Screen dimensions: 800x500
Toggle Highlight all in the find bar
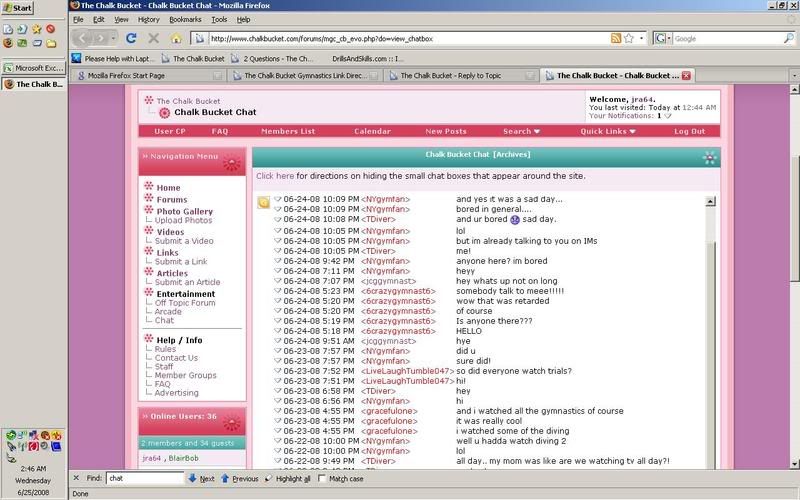click(x=288, y=479)
